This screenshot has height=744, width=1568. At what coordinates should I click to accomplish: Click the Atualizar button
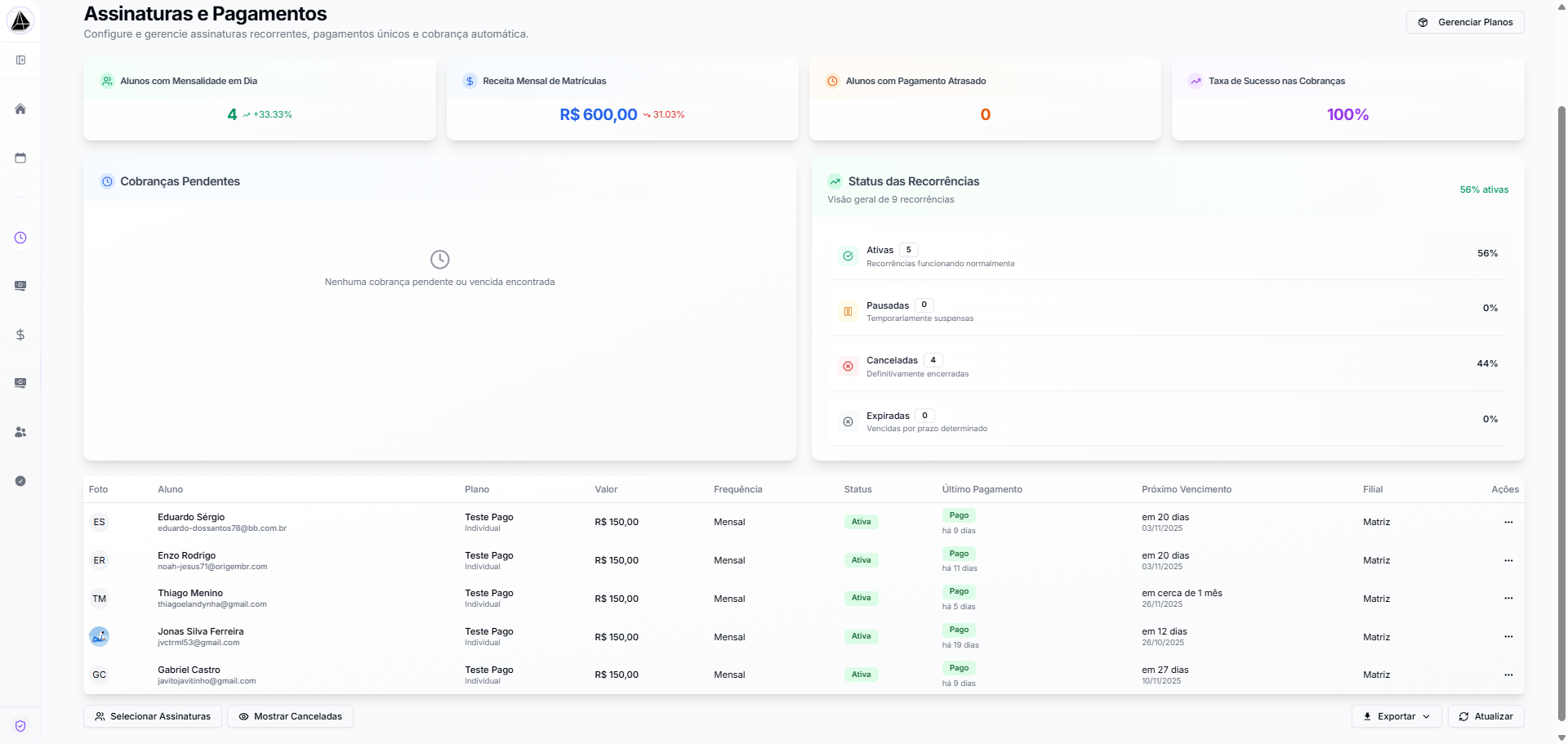1486,716
